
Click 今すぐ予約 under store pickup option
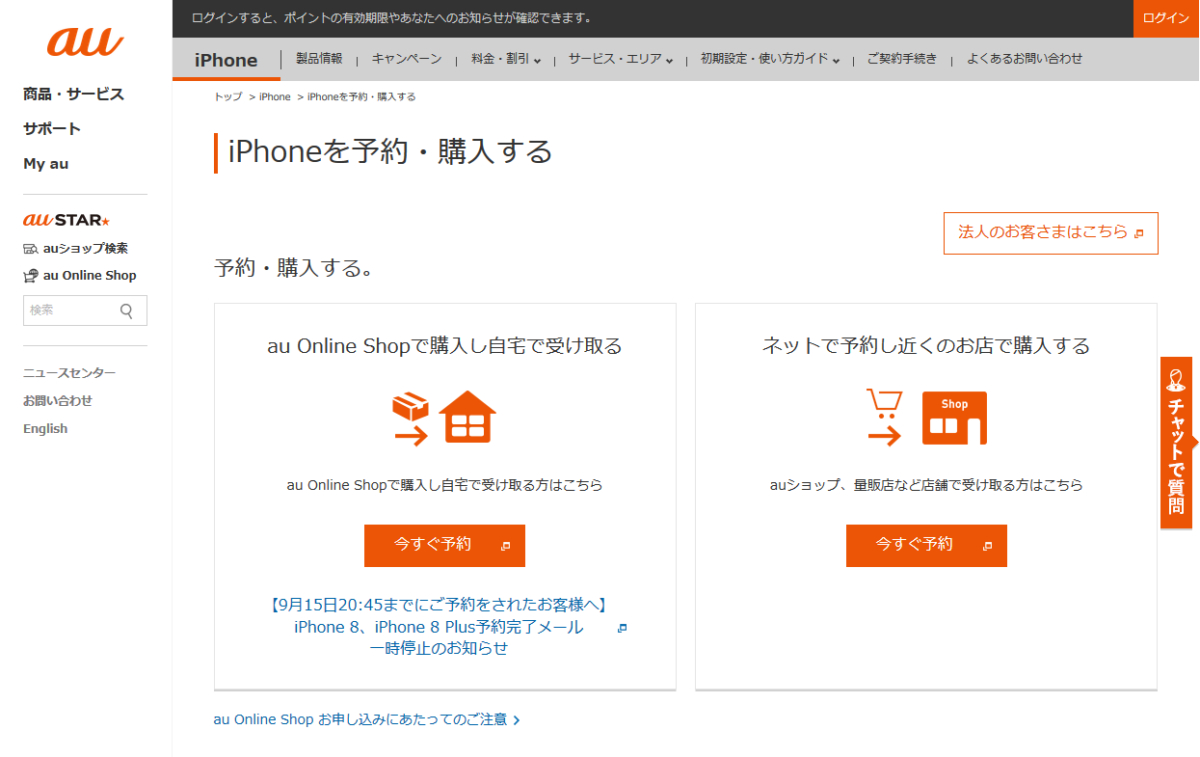[926, 545]
